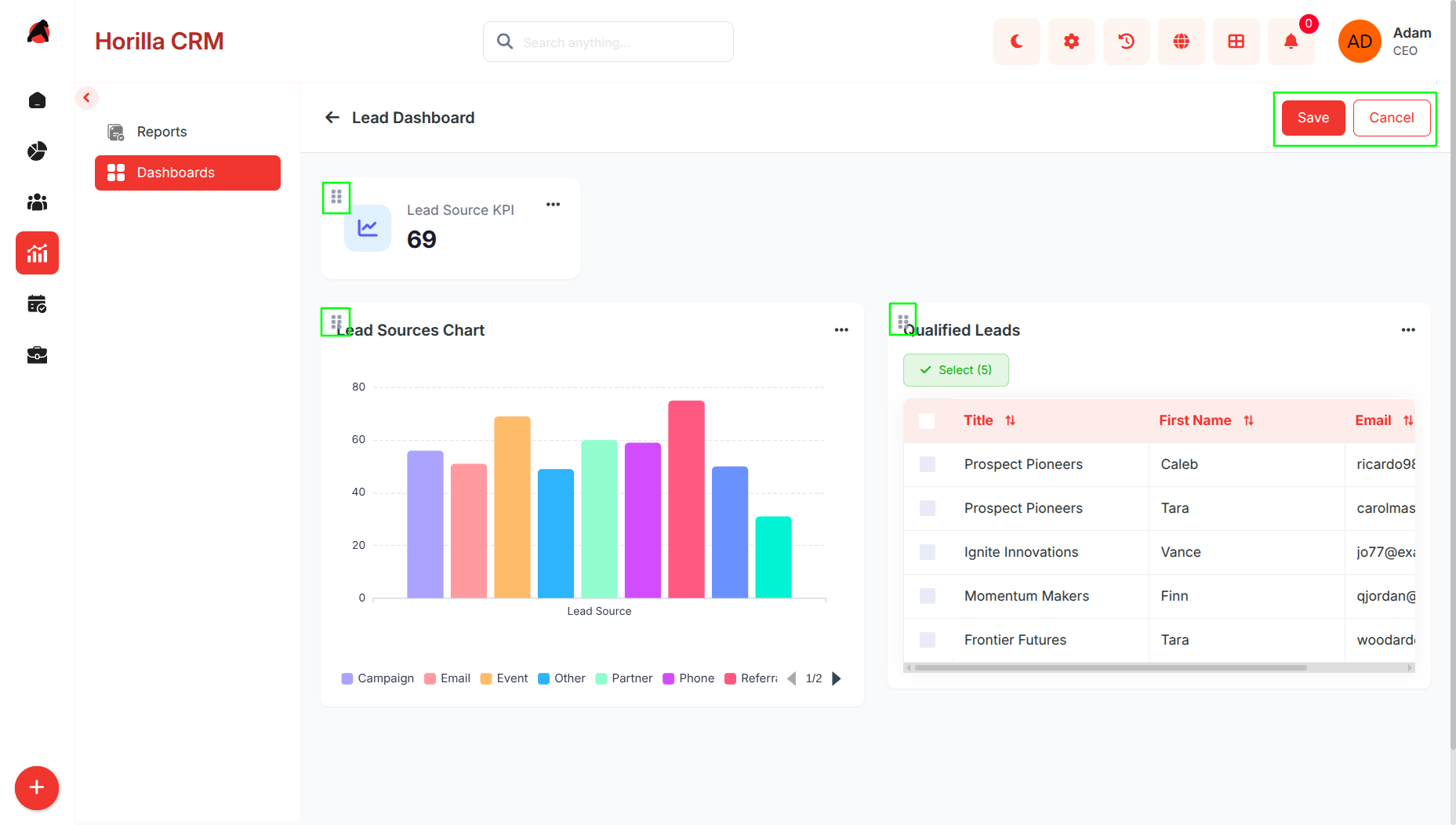Click the back arrow beside Lead Dashboard

click(x=332, y=118)
